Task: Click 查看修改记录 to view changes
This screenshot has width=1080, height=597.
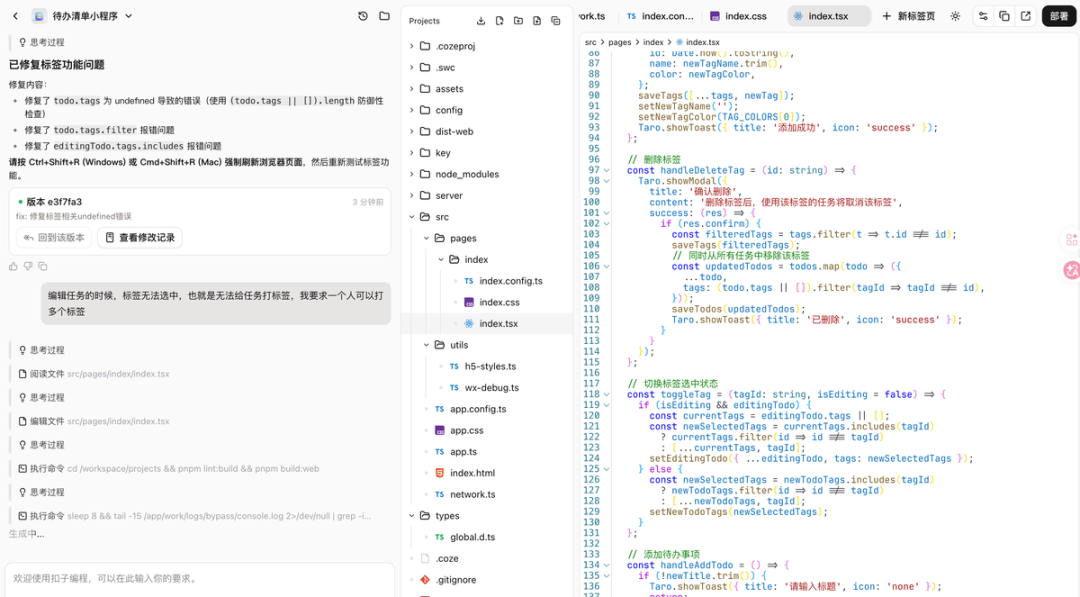Action: coord(140,238)
